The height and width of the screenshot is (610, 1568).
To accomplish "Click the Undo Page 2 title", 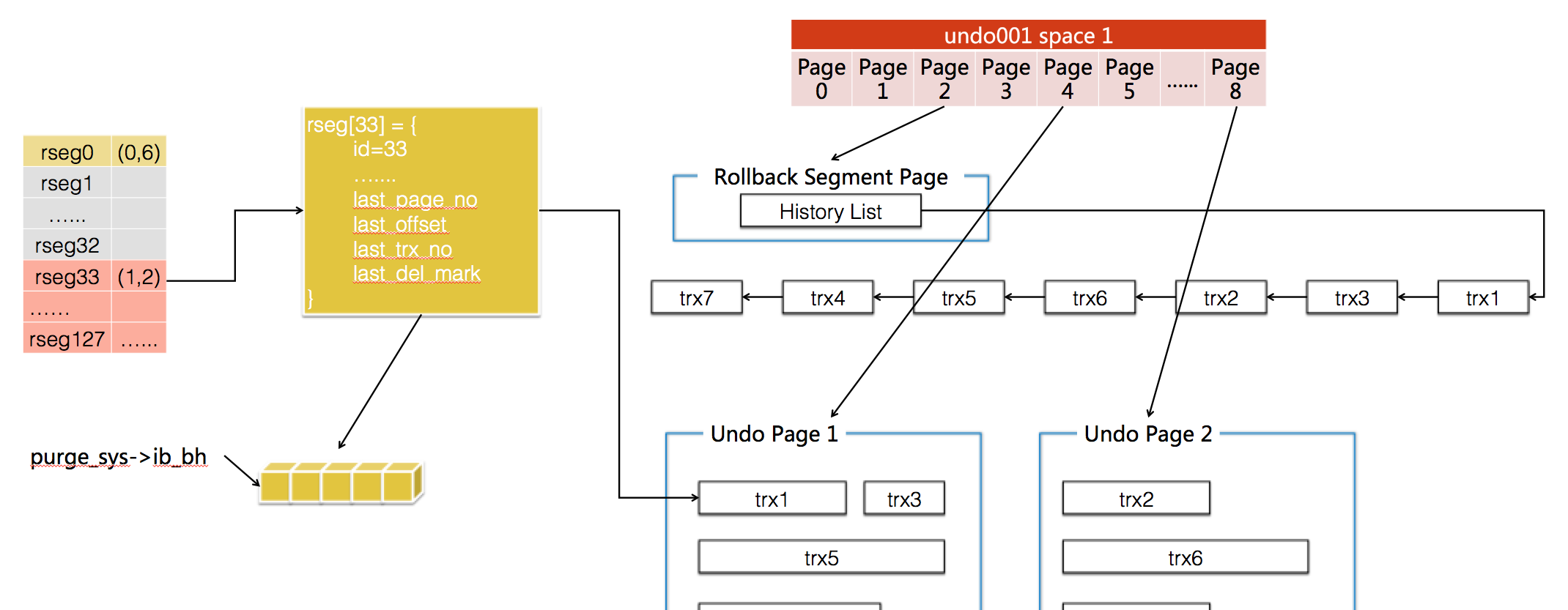I will pos(1148,434).
